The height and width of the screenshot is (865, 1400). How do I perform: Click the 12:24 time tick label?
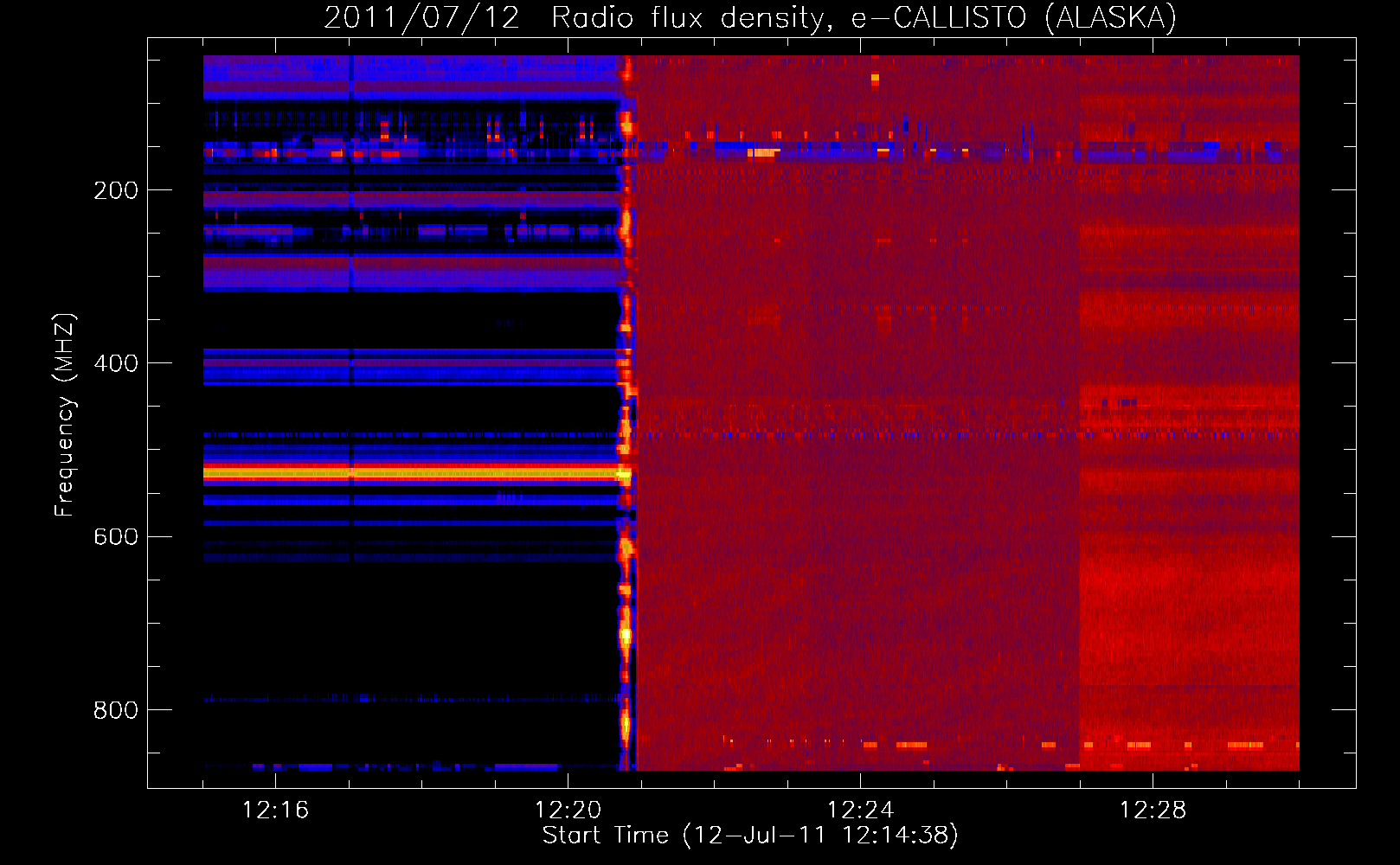[860, 811]
